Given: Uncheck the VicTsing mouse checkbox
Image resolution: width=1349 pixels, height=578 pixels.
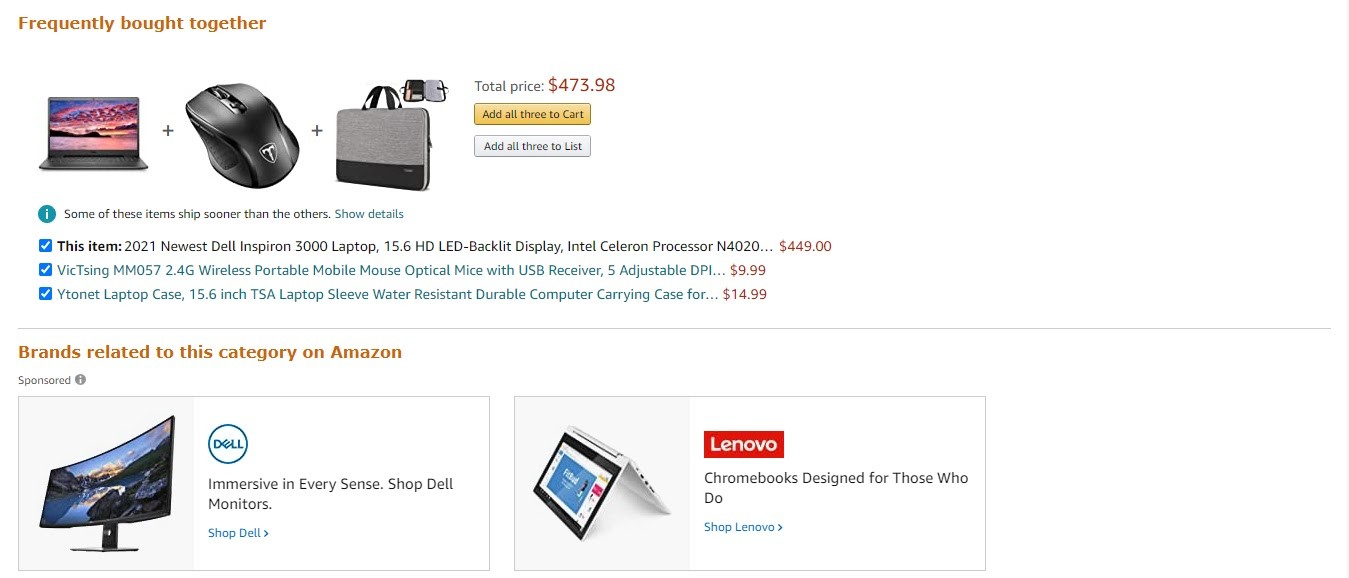Looking at the screenshot, I should [x=45, y=270].
